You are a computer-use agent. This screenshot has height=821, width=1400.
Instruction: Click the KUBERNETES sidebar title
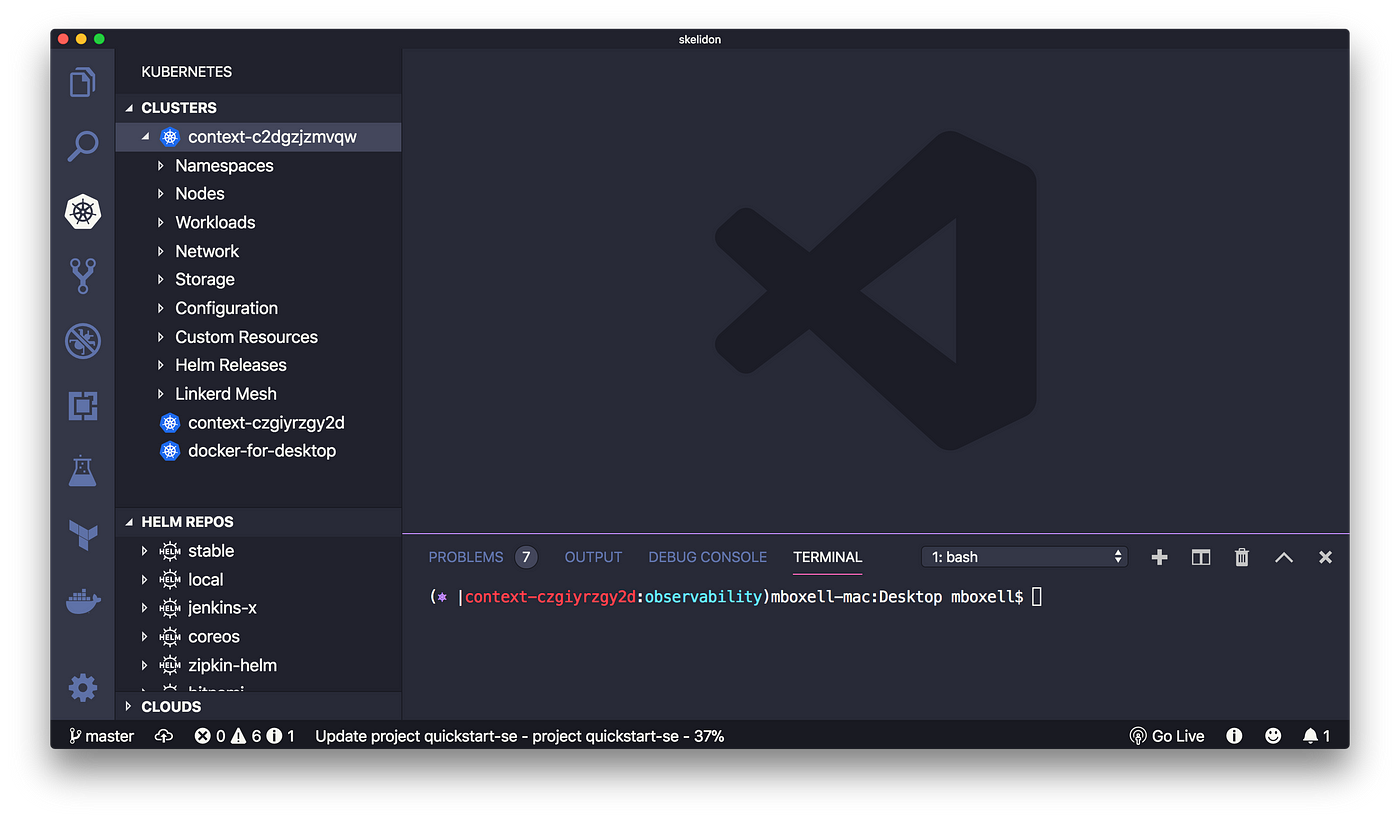pyautogui.click(x=187, y=72)
